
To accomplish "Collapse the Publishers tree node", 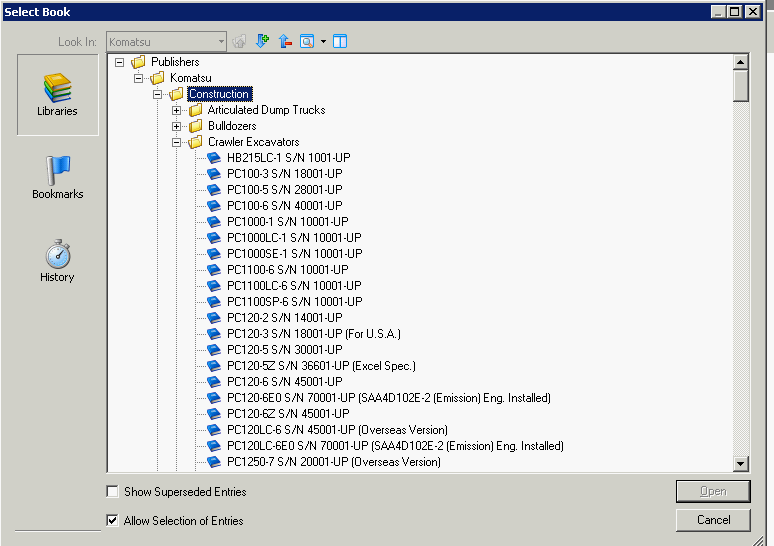I will 119,62.
